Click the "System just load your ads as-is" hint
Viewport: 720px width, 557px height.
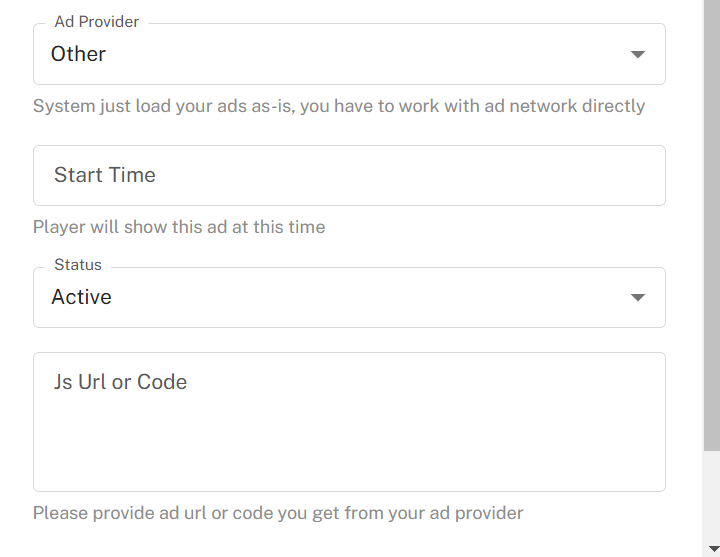click(x=162, y=106)
